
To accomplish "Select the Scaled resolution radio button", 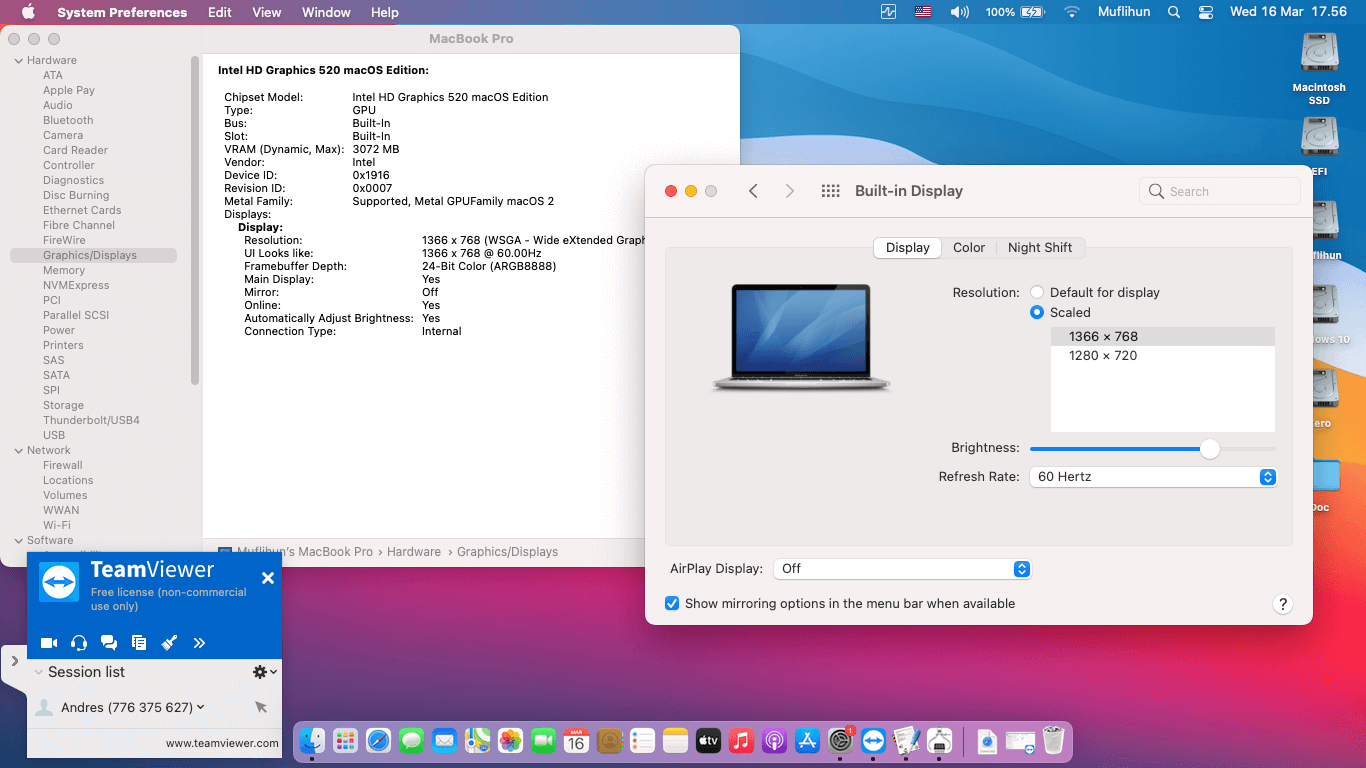I will point(1037,312).
